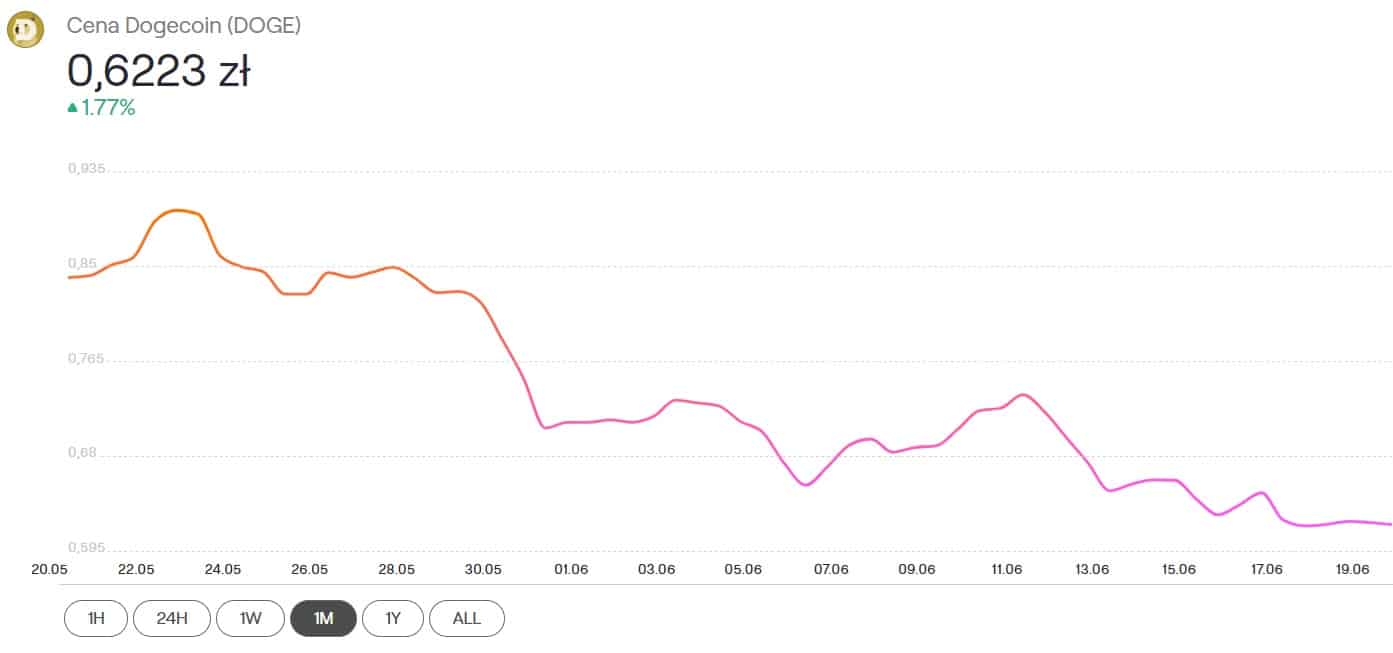
Task: Click the 30.05 date label
Action: (483, 569)
